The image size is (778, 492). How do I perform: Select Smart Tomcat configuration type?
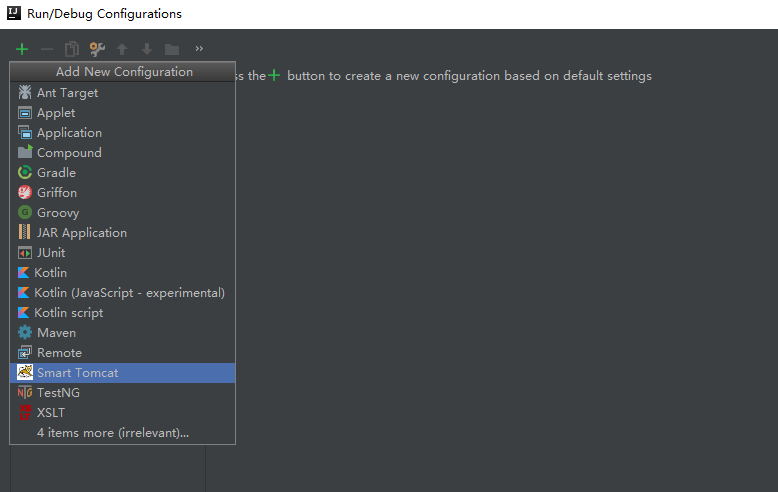[77, 373]
